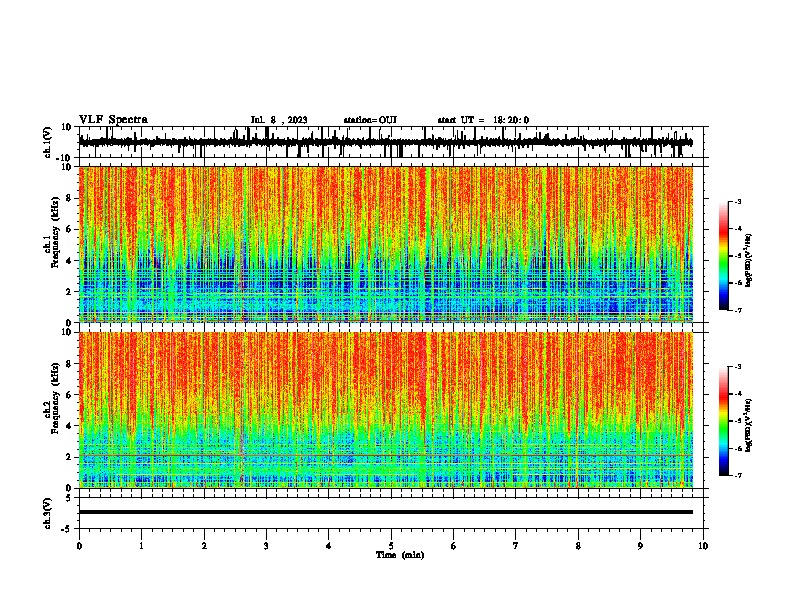The height and width of the screenshot is (612, 792).
Task: Click the ch.2 color scale bar
Action: pyautogui.click(x=724, y=421)
